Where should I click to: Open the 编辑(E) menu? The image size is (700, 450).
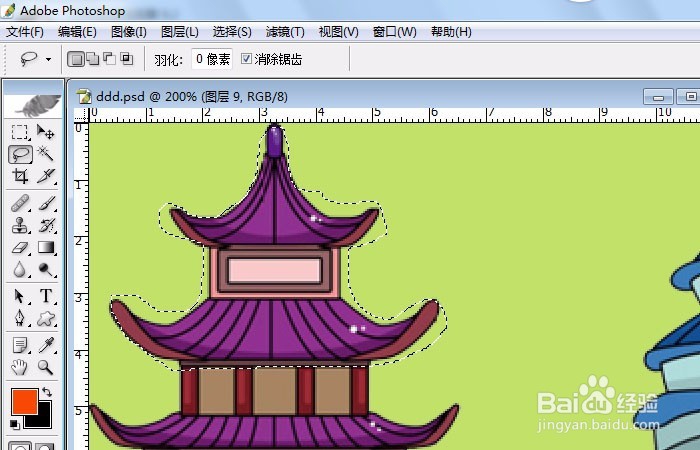[77, 32]
